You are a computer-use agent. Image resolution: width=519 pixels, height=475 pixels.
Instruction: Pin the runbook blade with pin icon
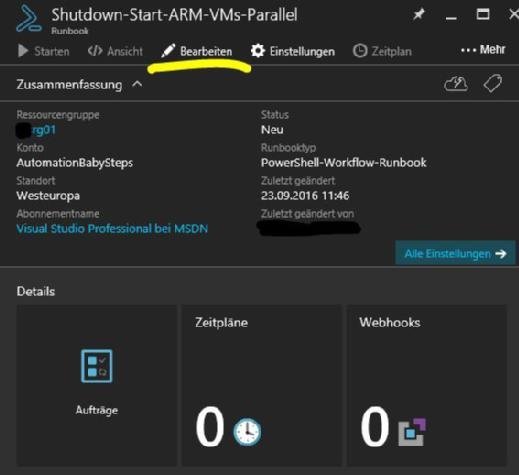pyautogui.click(x=419, y=14)
